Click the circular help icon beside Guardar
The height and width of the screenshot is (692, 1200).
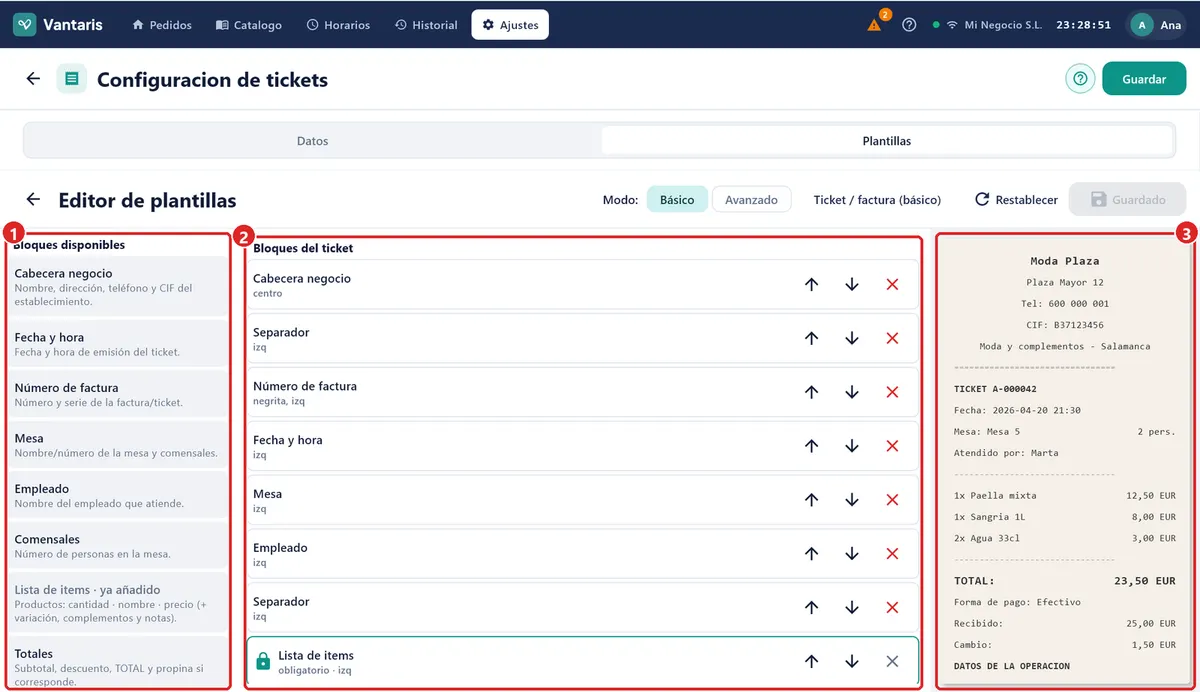pos(1080,79)
